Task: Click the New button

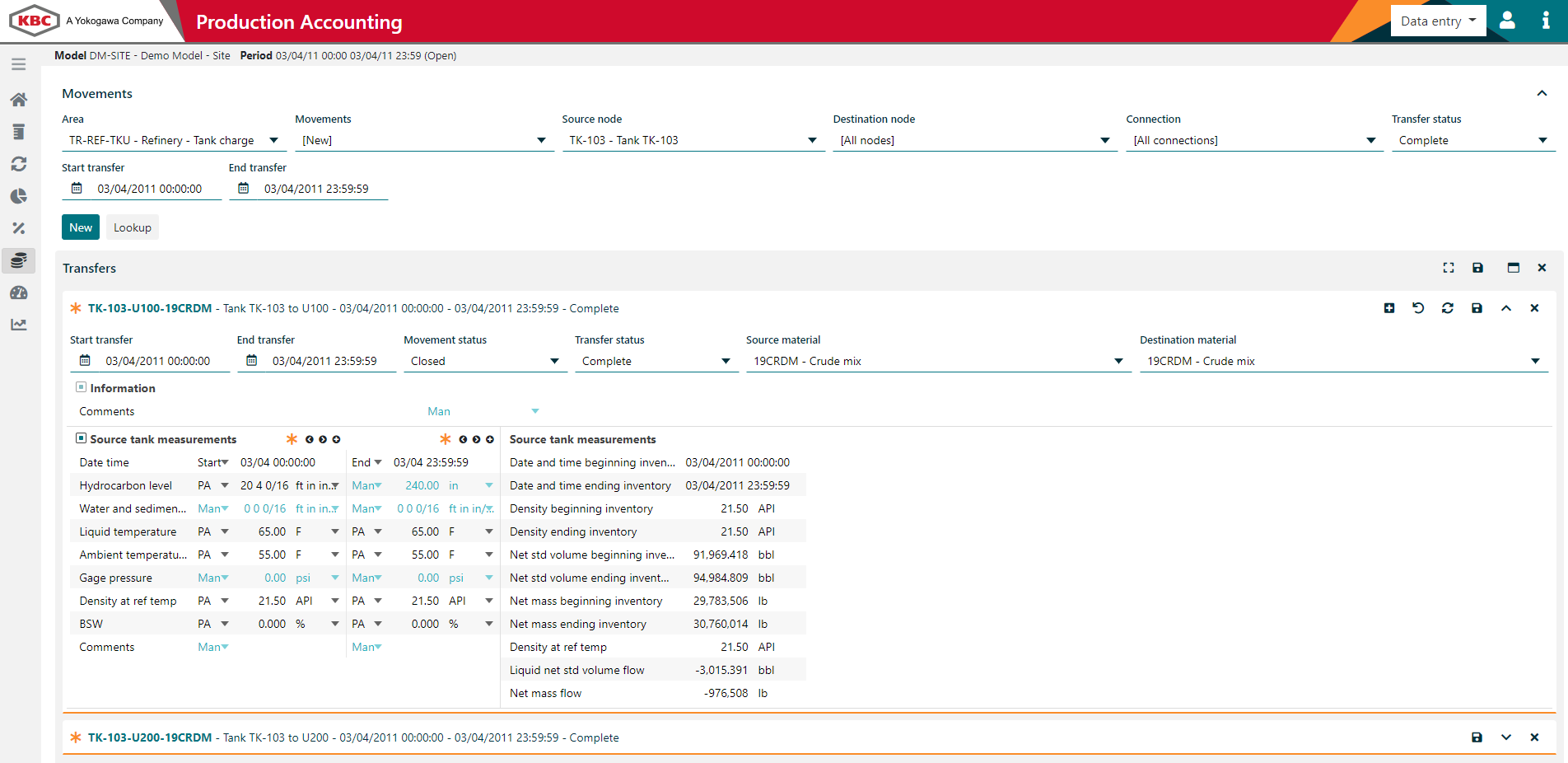Action: [x=80, y=227]
